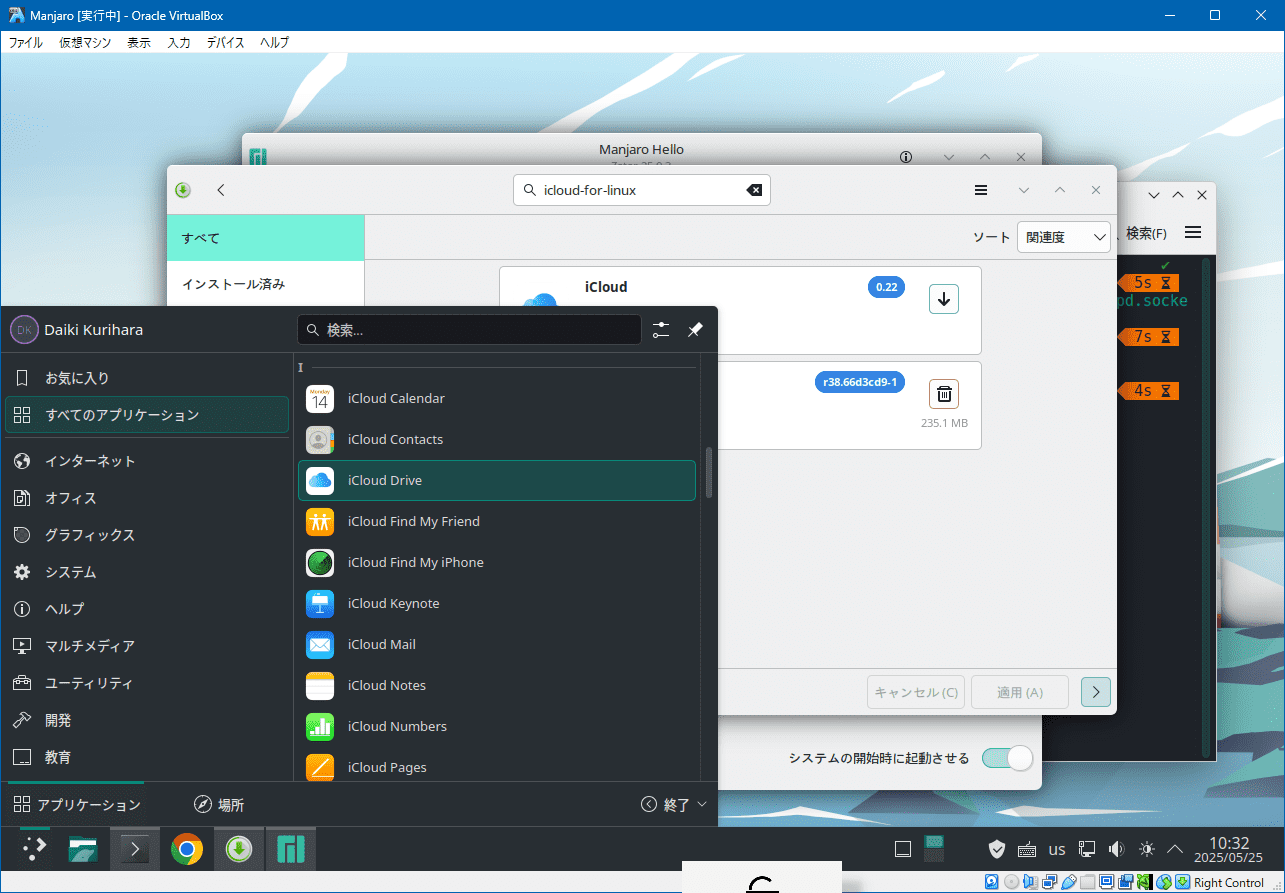
Task: Open network connections tray icon
Action: click(x=1087, y=849)
